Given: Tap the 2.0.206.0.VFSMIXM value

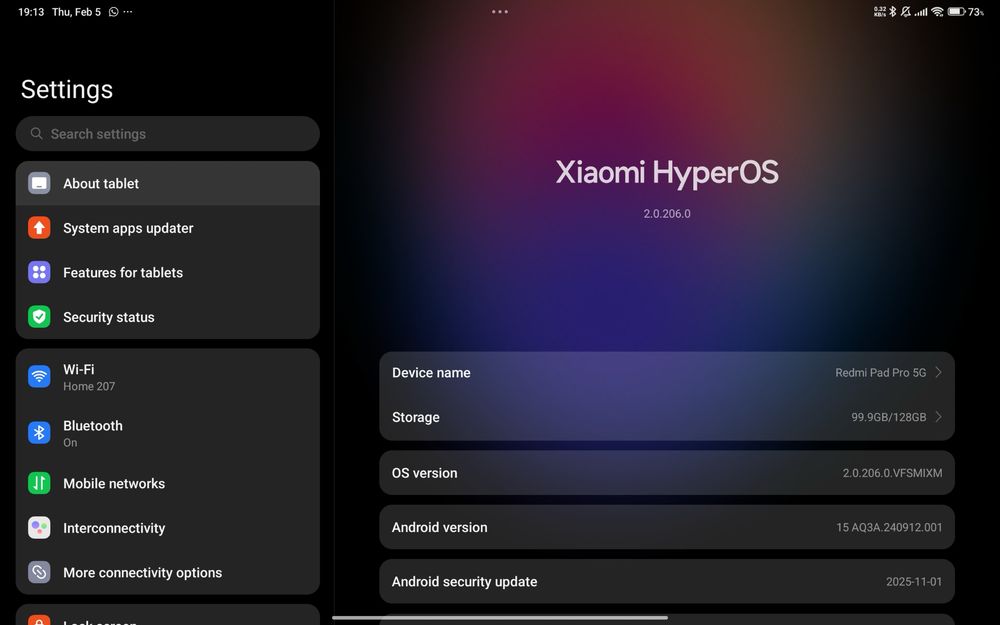Looking at the screenshot, I should pos(892,473).
